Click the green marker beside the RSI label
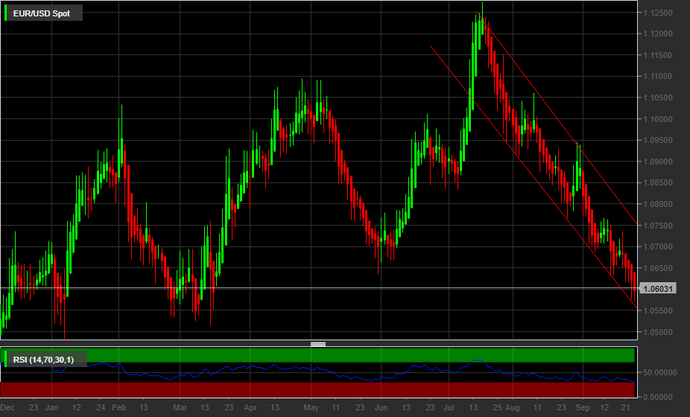Image resolution: width=690 pixels, height=417 pixels. tap(7, 358)
